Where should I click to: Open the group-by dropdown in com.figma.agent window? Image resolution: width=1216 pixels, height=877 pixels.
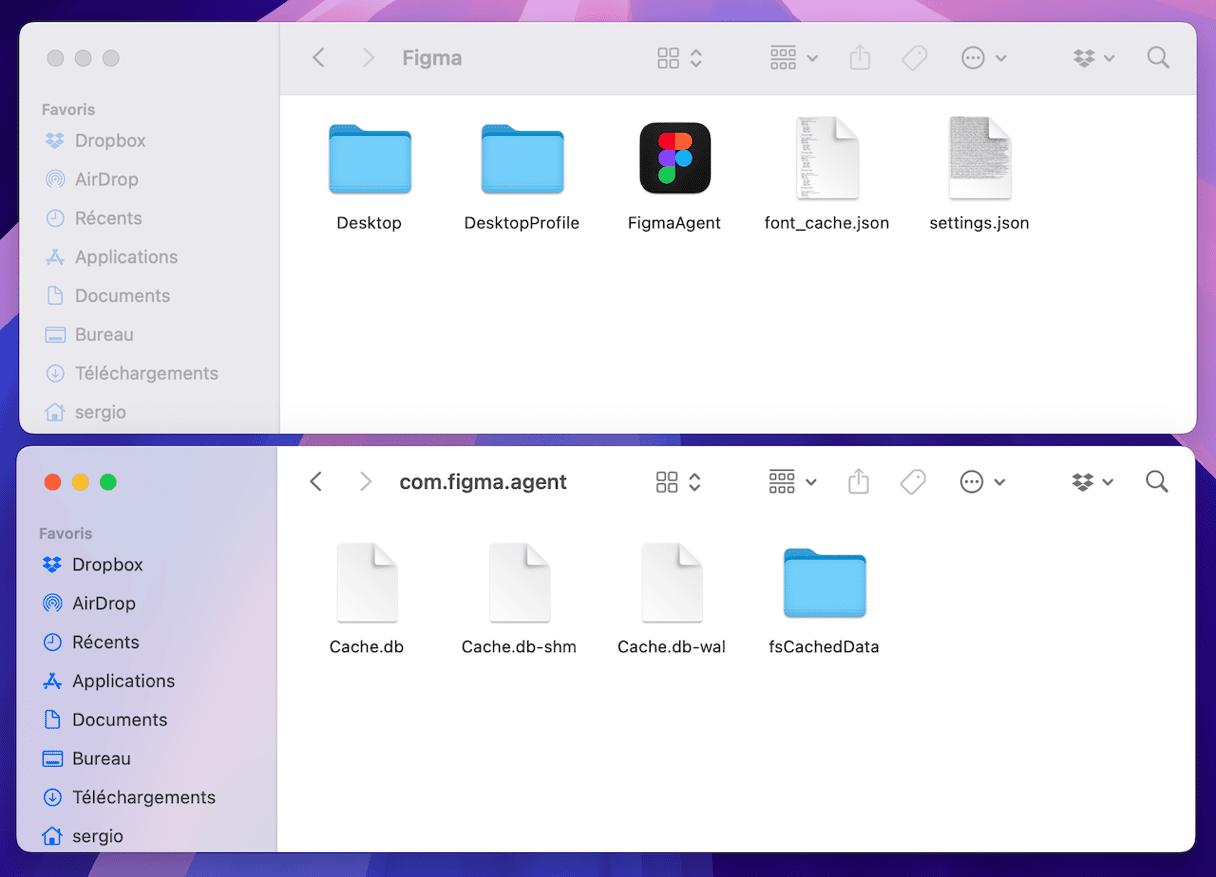click(x=792, y=482)
